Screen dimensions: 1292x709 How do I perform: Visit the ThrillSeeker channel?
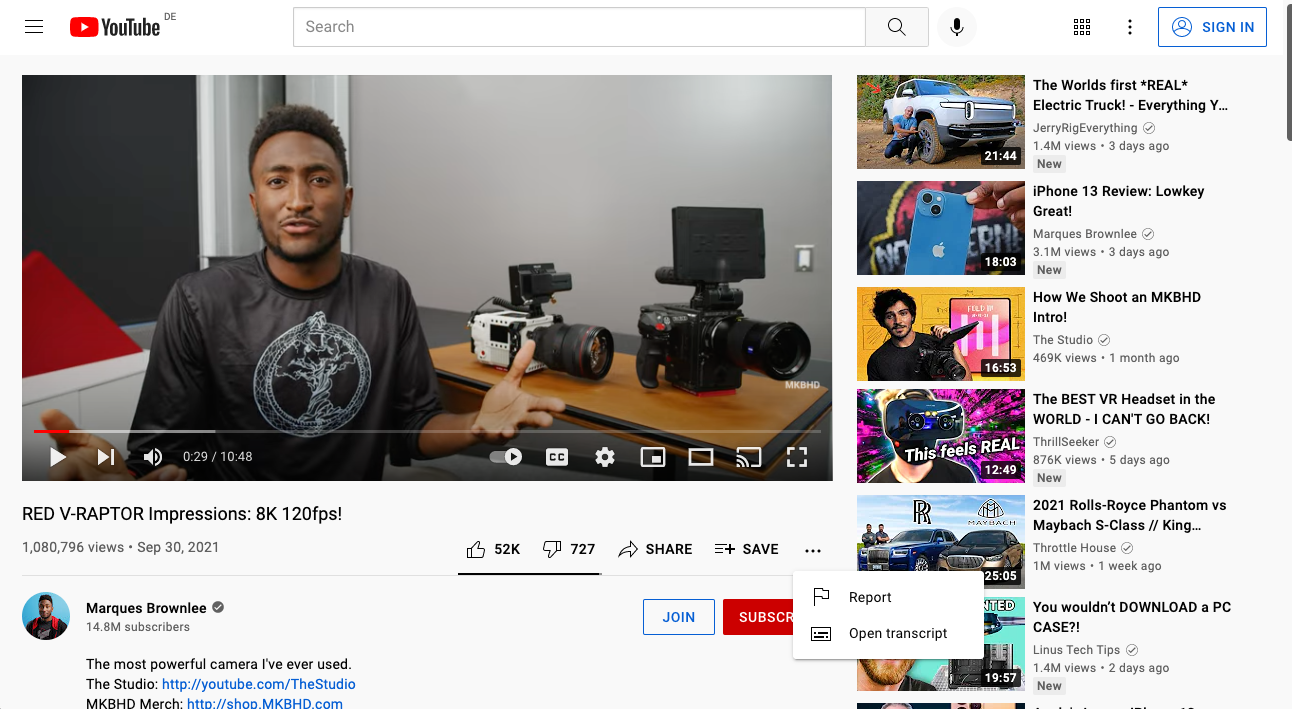pos(1066,442)
